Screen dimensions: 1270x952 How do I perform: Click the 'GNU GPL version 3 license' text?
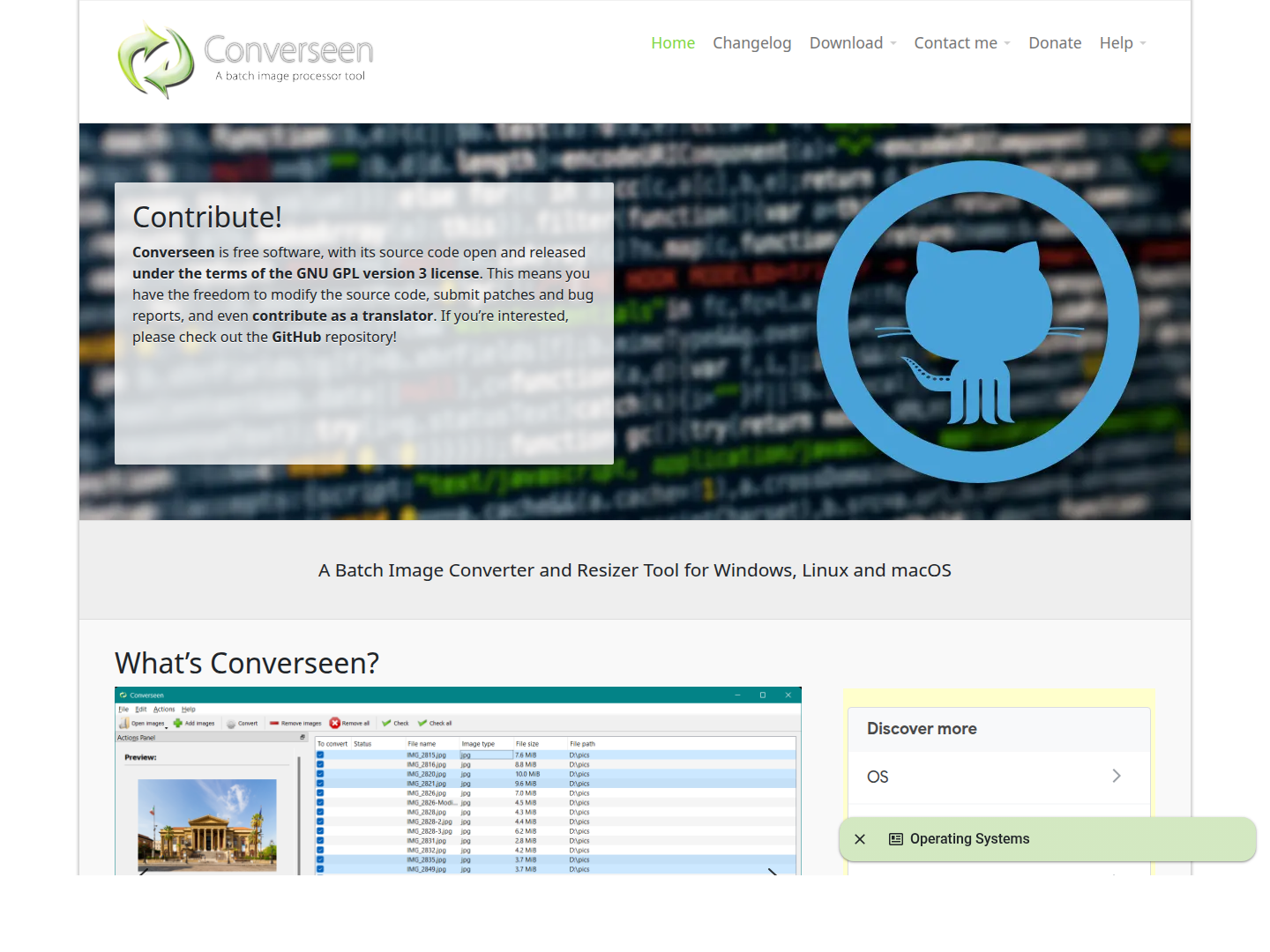pyautogui.click(x=388, y=273)
